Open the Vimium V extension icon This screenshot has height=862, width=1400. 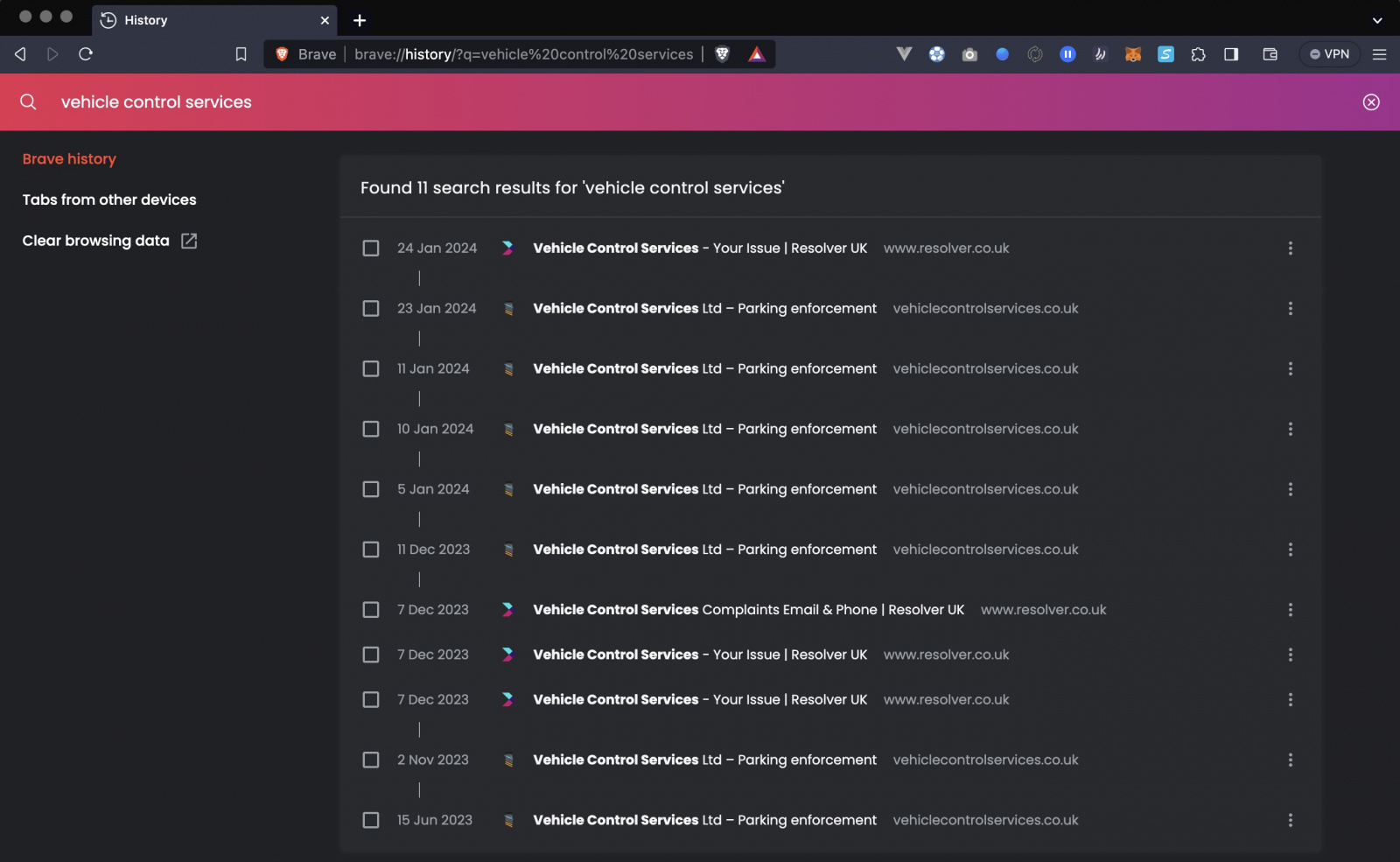[905, 54]
